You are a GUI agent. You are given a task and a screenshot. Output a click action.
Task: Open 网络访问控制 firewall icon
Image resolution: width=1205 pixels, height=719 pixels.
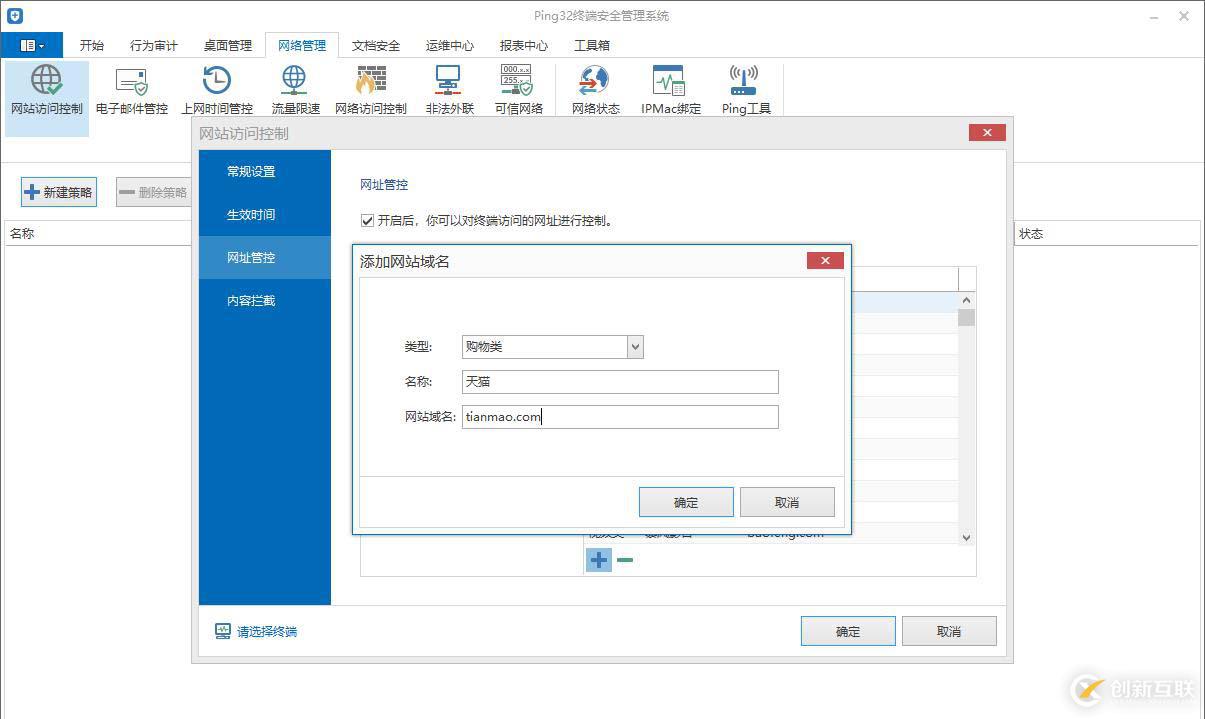[x=371, y=80]
